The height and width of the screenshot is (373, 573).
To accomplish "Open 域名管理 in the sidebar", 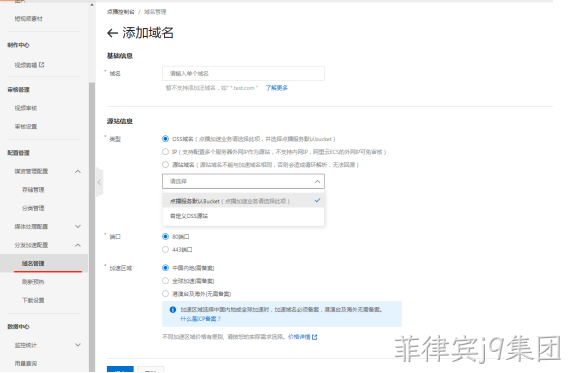I will 33,263.
